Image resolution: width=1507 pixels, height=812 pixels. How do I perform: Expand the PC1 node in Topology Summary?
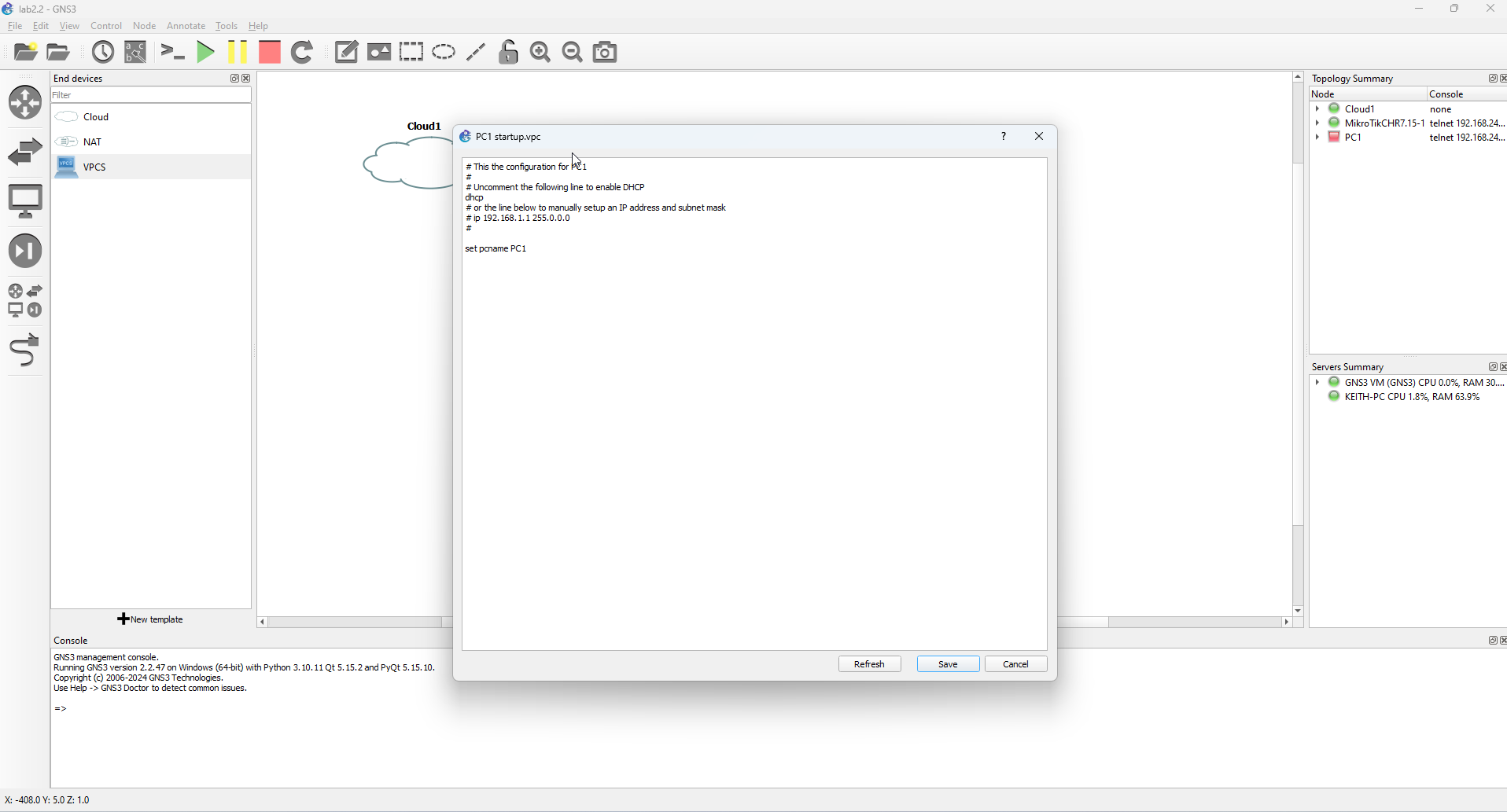coord(1317,138)
